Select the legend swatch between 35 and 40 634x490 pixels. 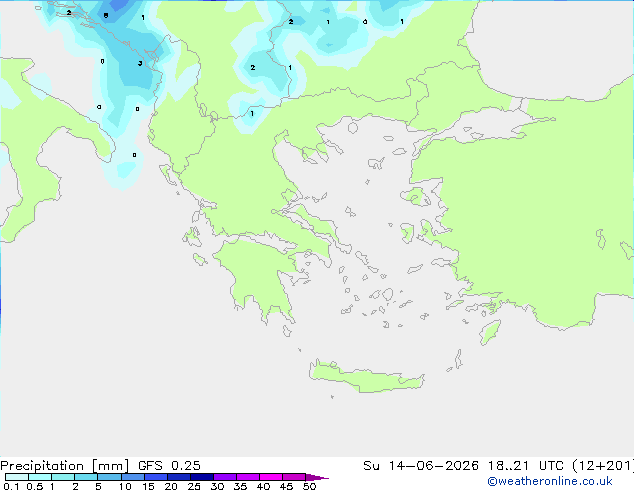[248, 477]
